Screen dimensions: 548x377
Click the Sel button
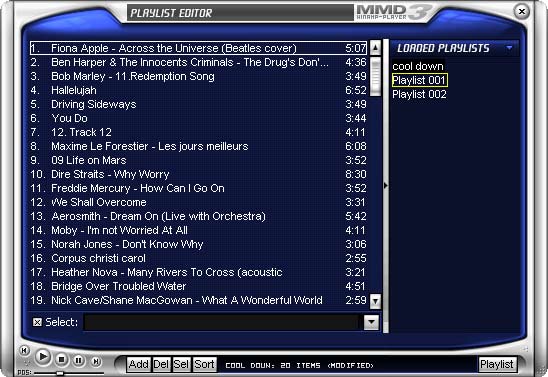point(181,364)
